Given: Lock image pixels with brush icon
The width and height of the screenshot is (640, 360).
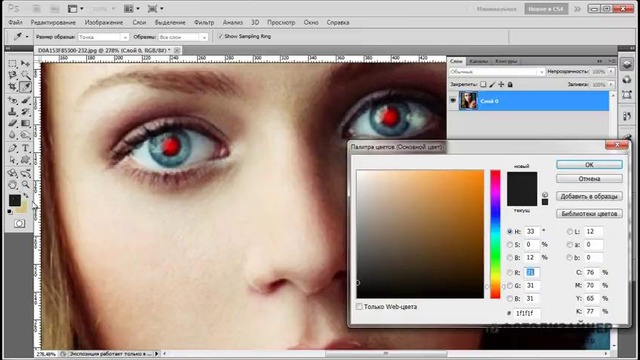Looking at the screenshot, I should tap(492, 84).
